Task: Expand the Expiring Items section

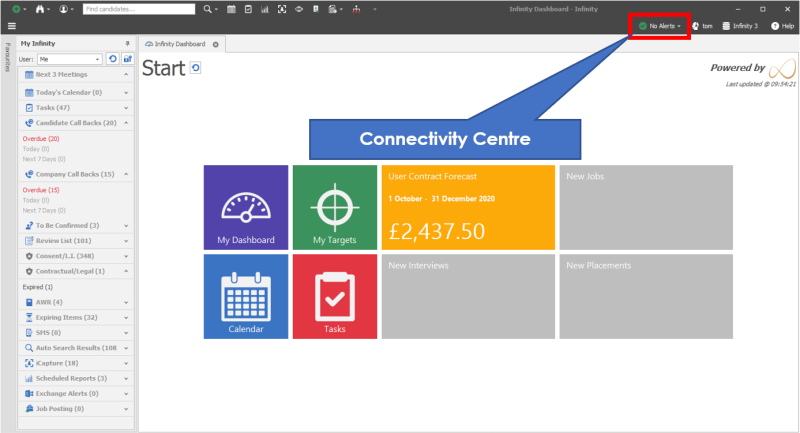Action: click(x=127, y=317)
